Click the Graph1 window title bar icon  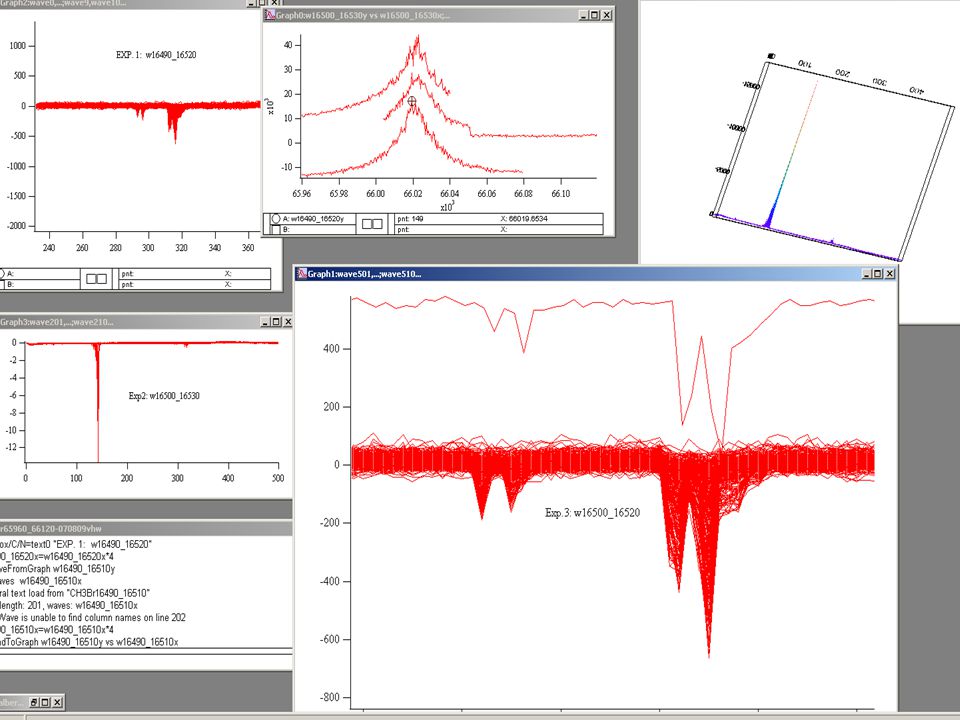(301, 274)
